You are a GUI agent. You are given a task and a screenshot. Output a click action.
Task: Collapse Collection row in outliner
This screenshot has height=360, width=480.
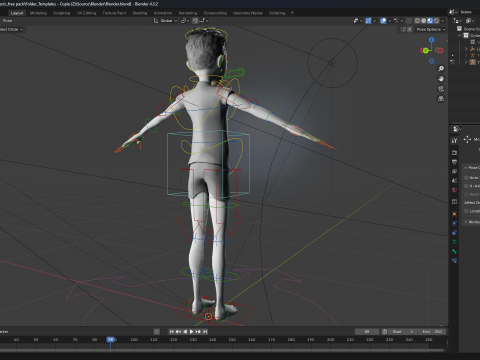click(x=460, y=35)
